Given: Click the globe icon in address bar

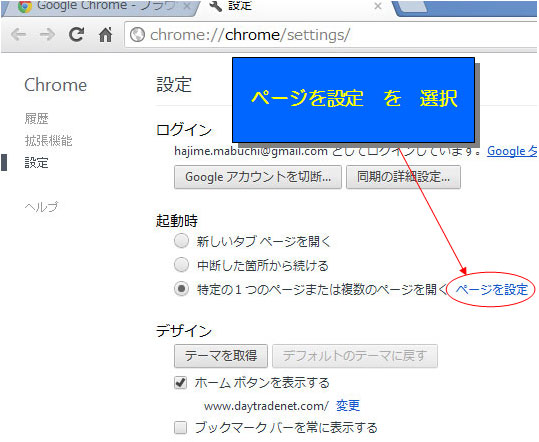Looking at the screenshot, I should 138,34.
